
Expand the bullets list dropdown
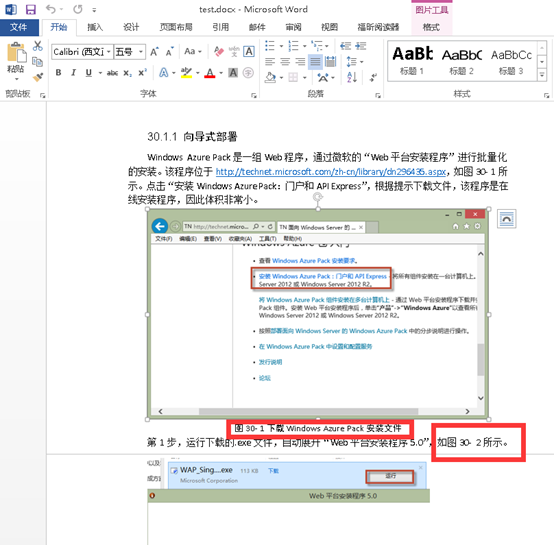[281, 46]
